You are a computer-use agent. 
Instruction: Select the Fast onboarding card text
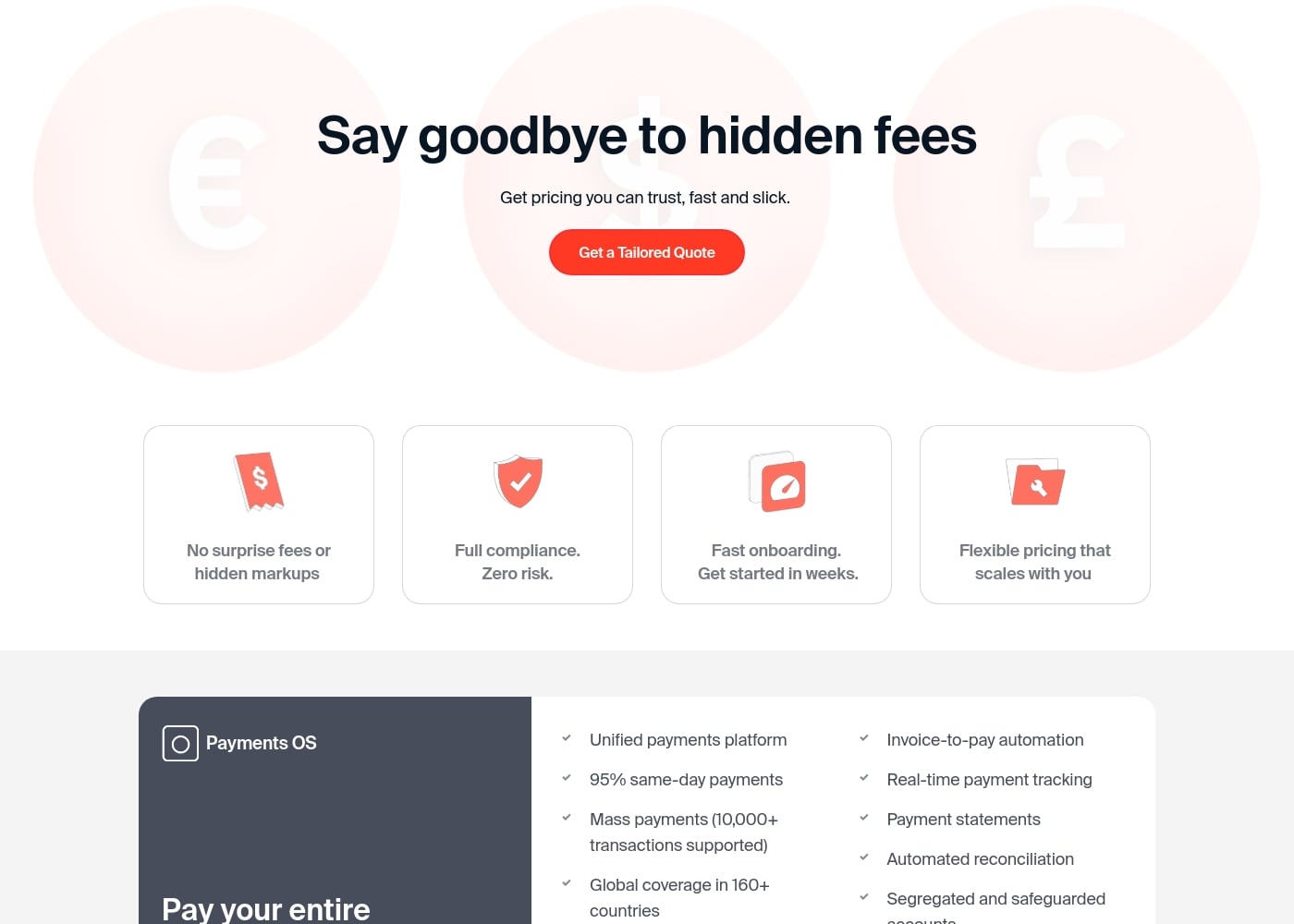click(777, 562)
